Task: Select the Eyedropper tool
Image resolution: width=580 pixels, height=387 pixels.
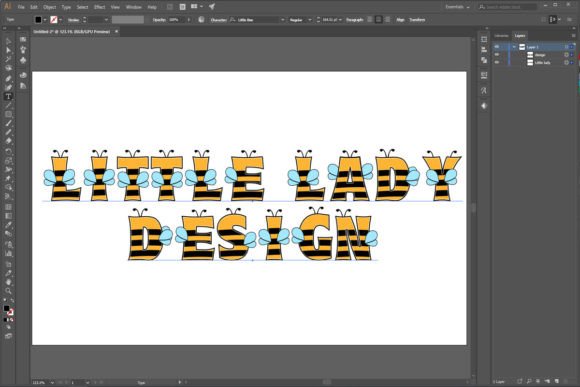Action: coord(8,225)
